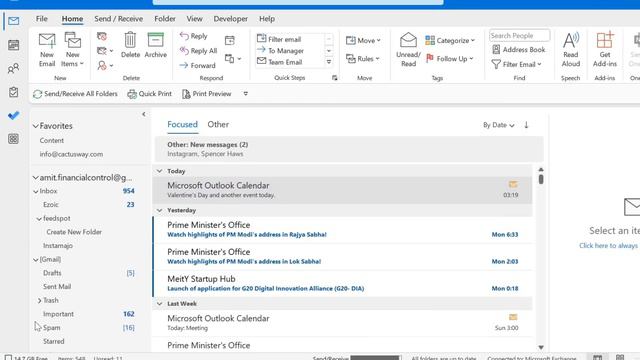640x360 pixels.
Task: Collapse the Favorites section
Action: tap(36, 126)
